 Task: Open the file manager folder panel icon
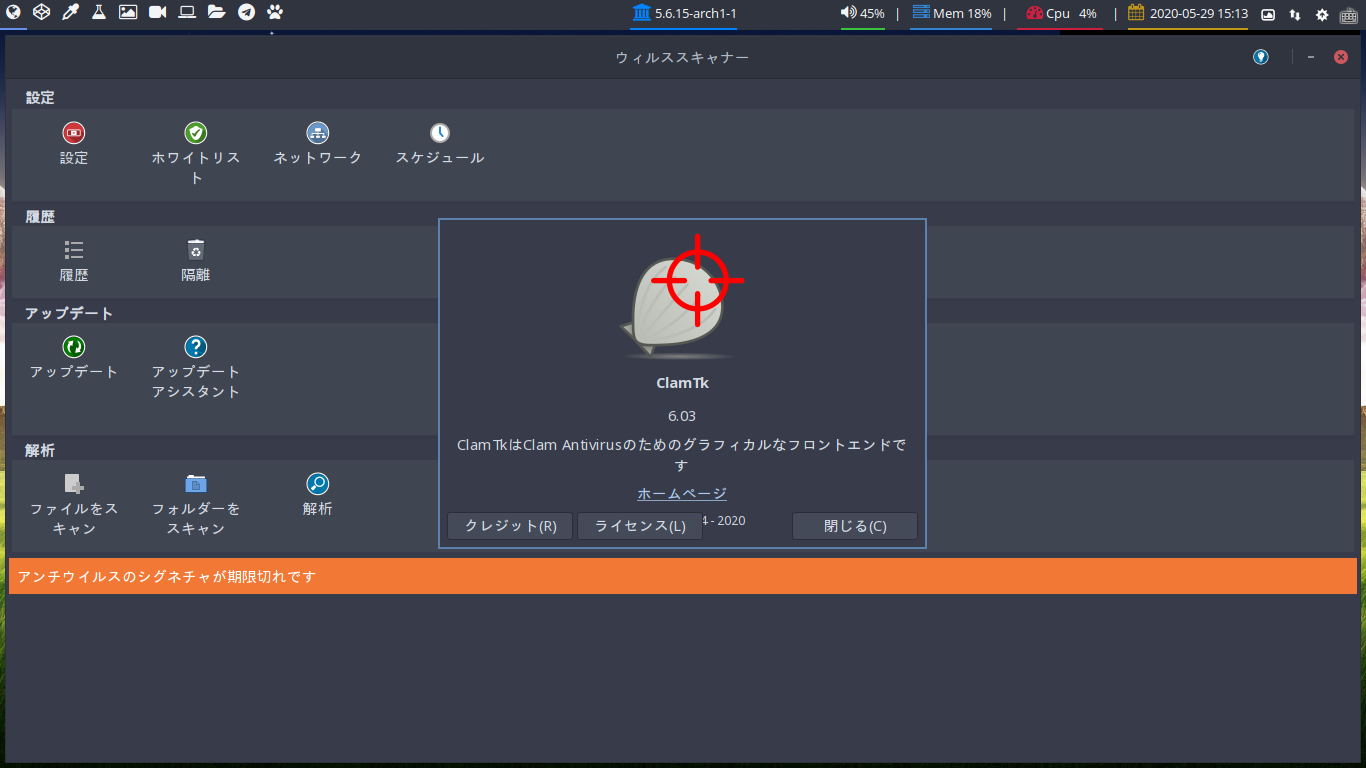point(216,13)
